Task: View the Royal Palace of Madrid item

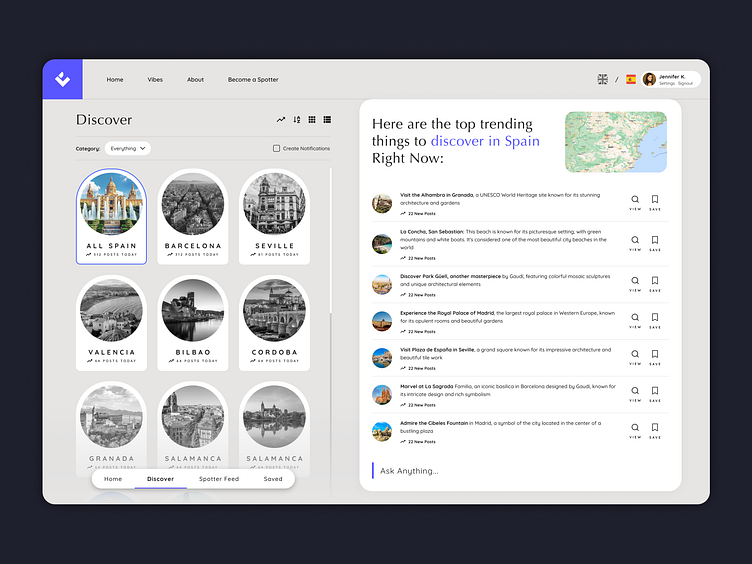Action: 635,320
